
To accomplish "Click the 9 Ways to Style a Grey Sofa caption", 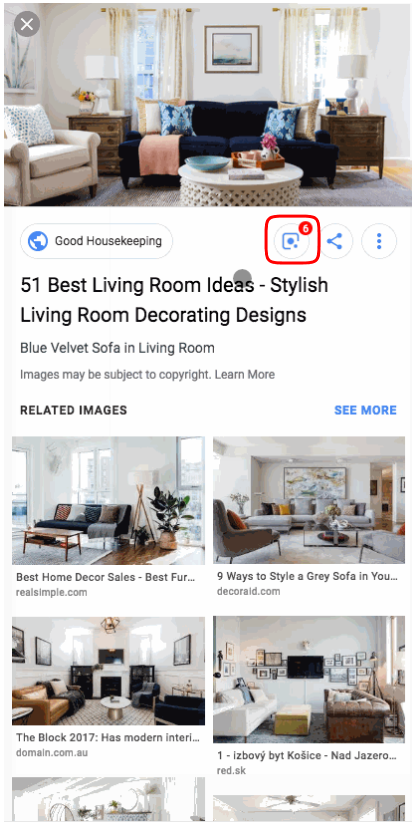I will (x=307, y=576).
